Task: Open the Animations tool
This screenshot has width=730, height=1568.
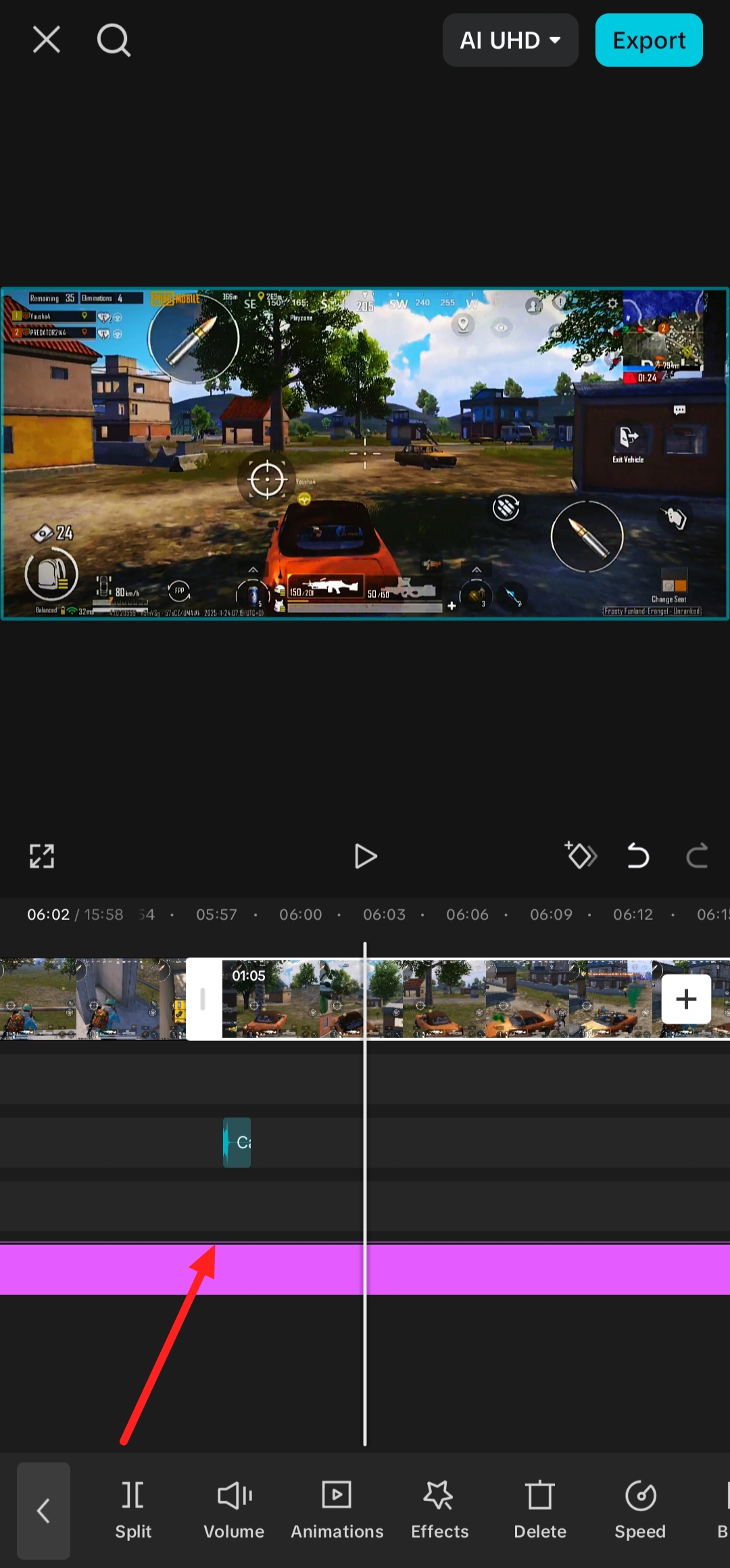Action: click(x=337, y=1511)
